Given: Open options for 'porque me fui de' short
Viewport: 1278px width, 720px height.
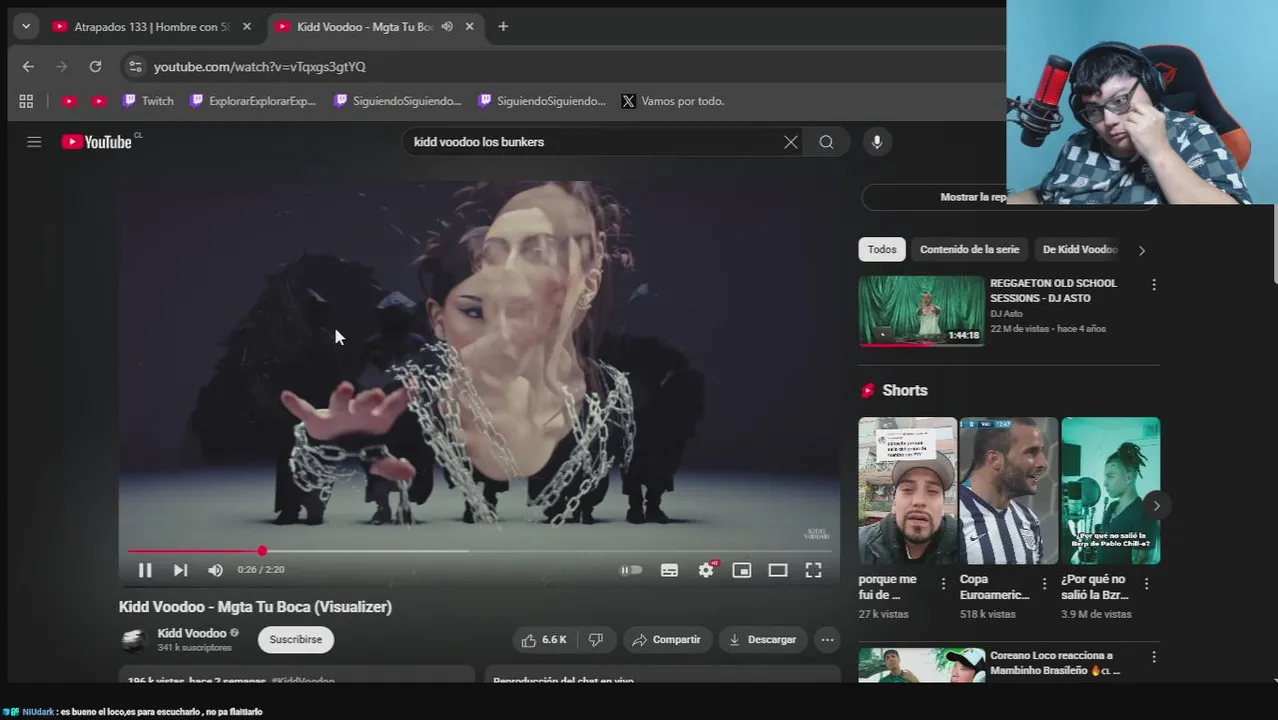Looking at the screenshot, I should 943,583.
